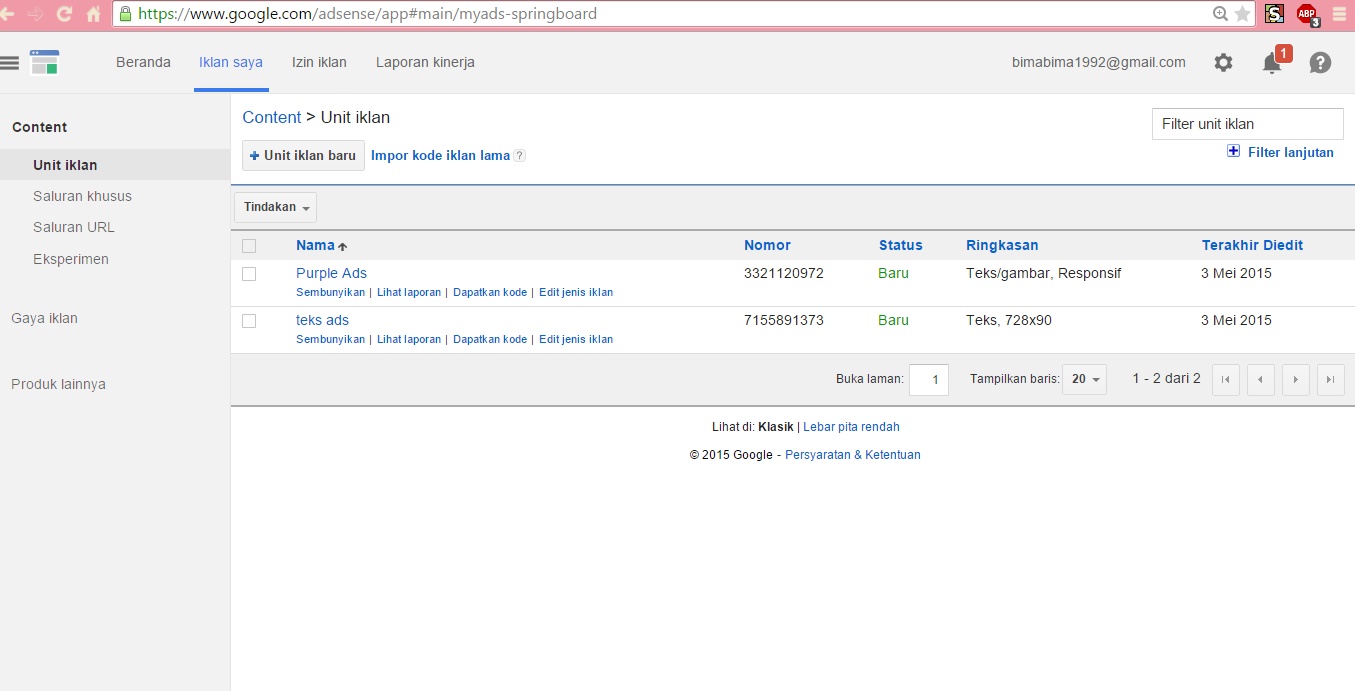Expand the plus icon next to Filter lanjutan
The width and height of the screenshot is (1355, 691).
[x=1233, y=151]
